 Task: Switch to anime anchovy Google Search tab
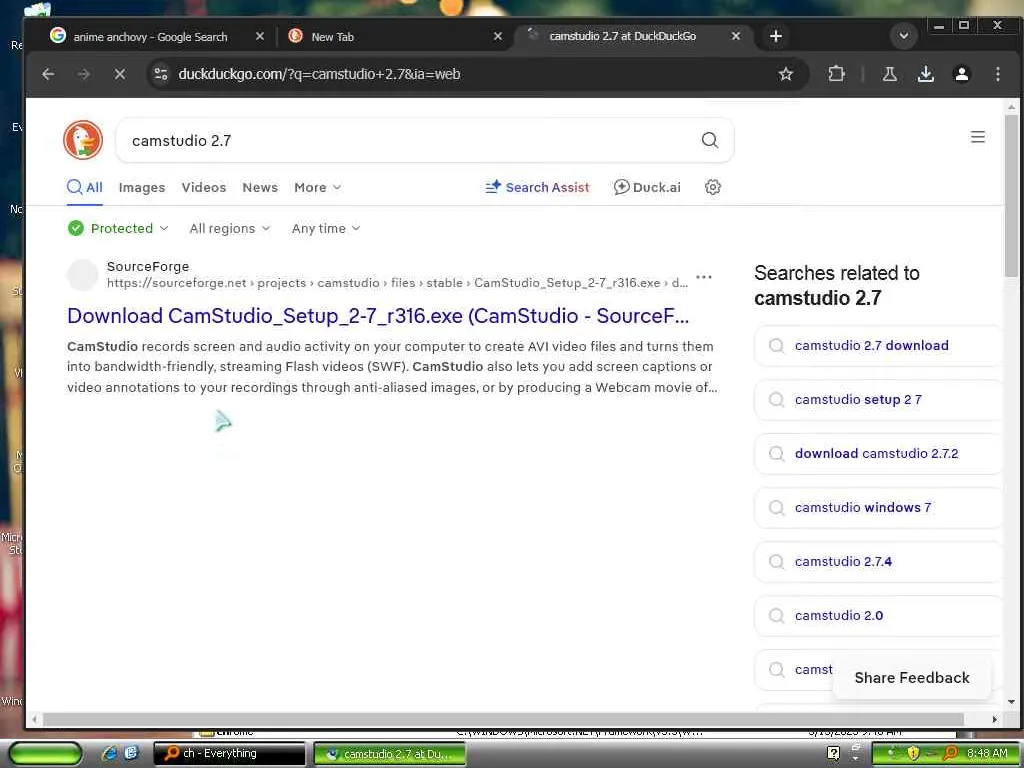(150, 37)
